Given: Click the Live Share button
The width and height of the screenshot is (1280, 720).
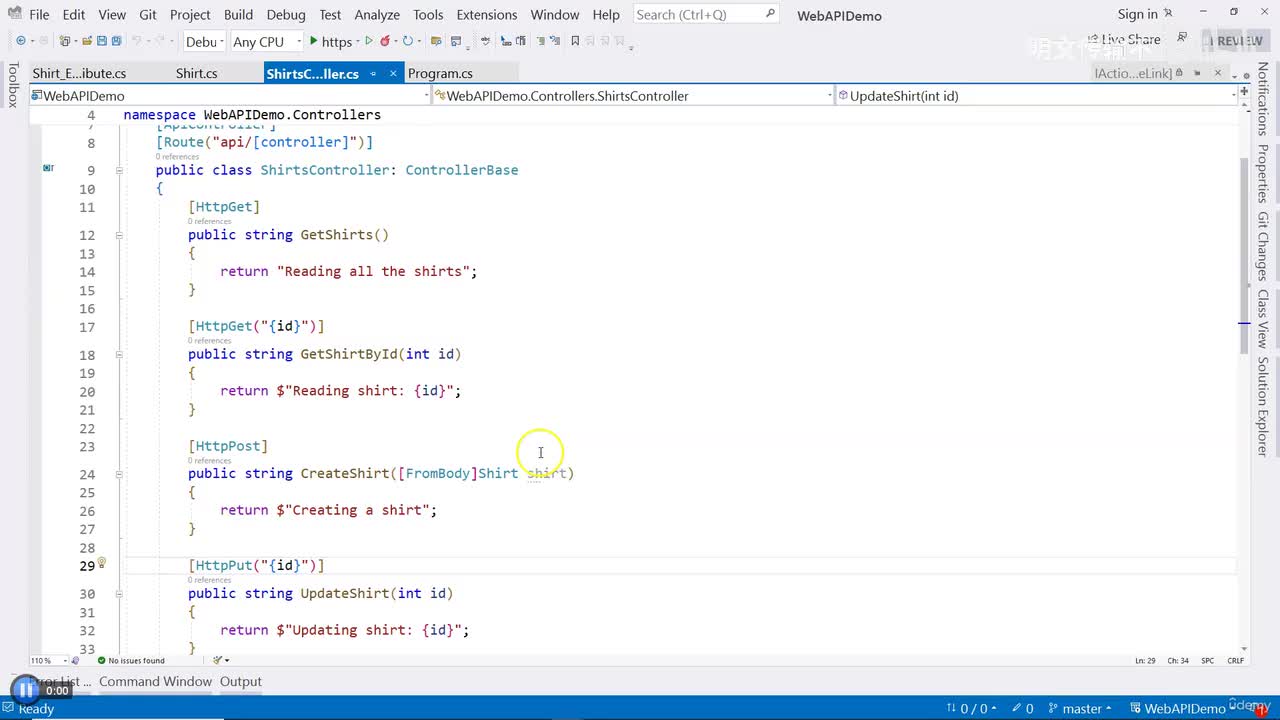Looking at the screenshot, I should click(1122, 40).
